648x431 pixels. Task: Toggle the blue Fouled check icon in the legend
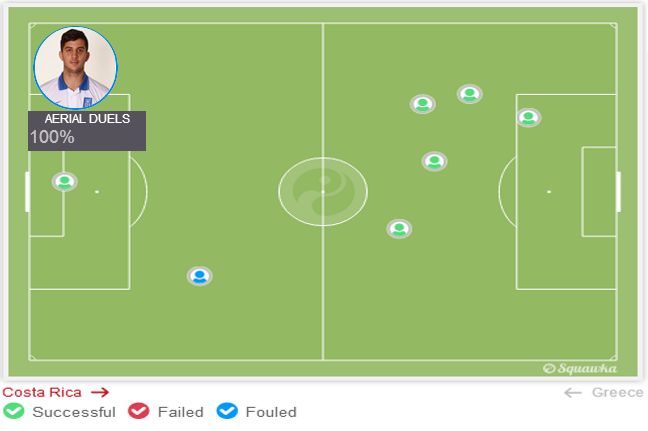pos(227,412)
